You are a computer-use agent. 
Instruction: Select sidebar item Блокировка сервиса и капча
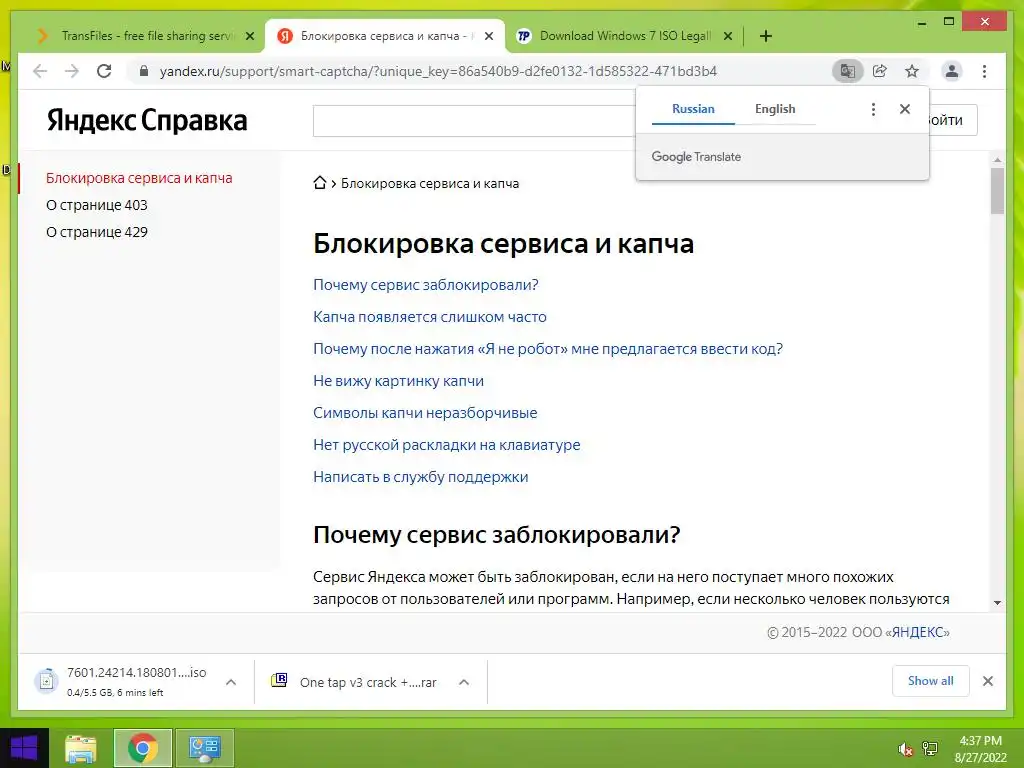(x=139, y=178)
